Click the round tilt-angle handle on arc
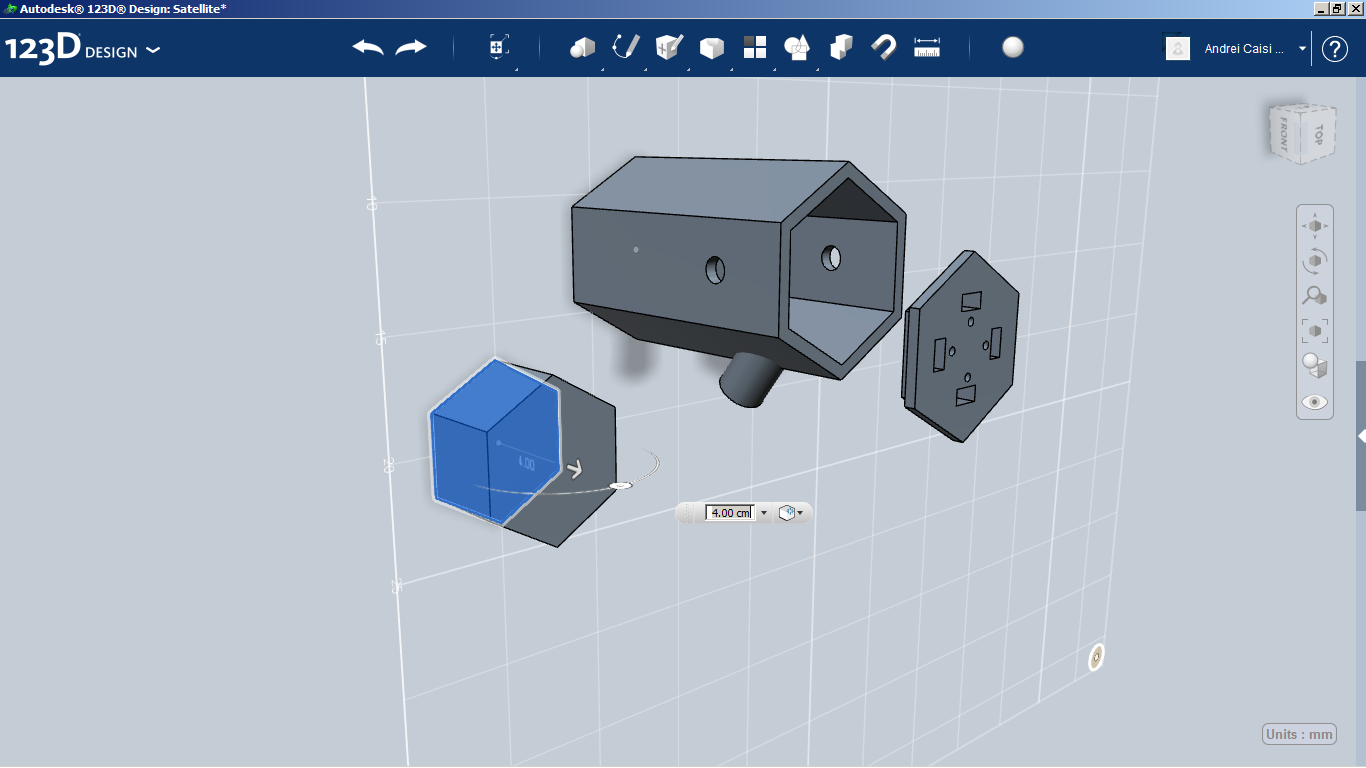The image size is (1366, 768). tap(621, 485)
